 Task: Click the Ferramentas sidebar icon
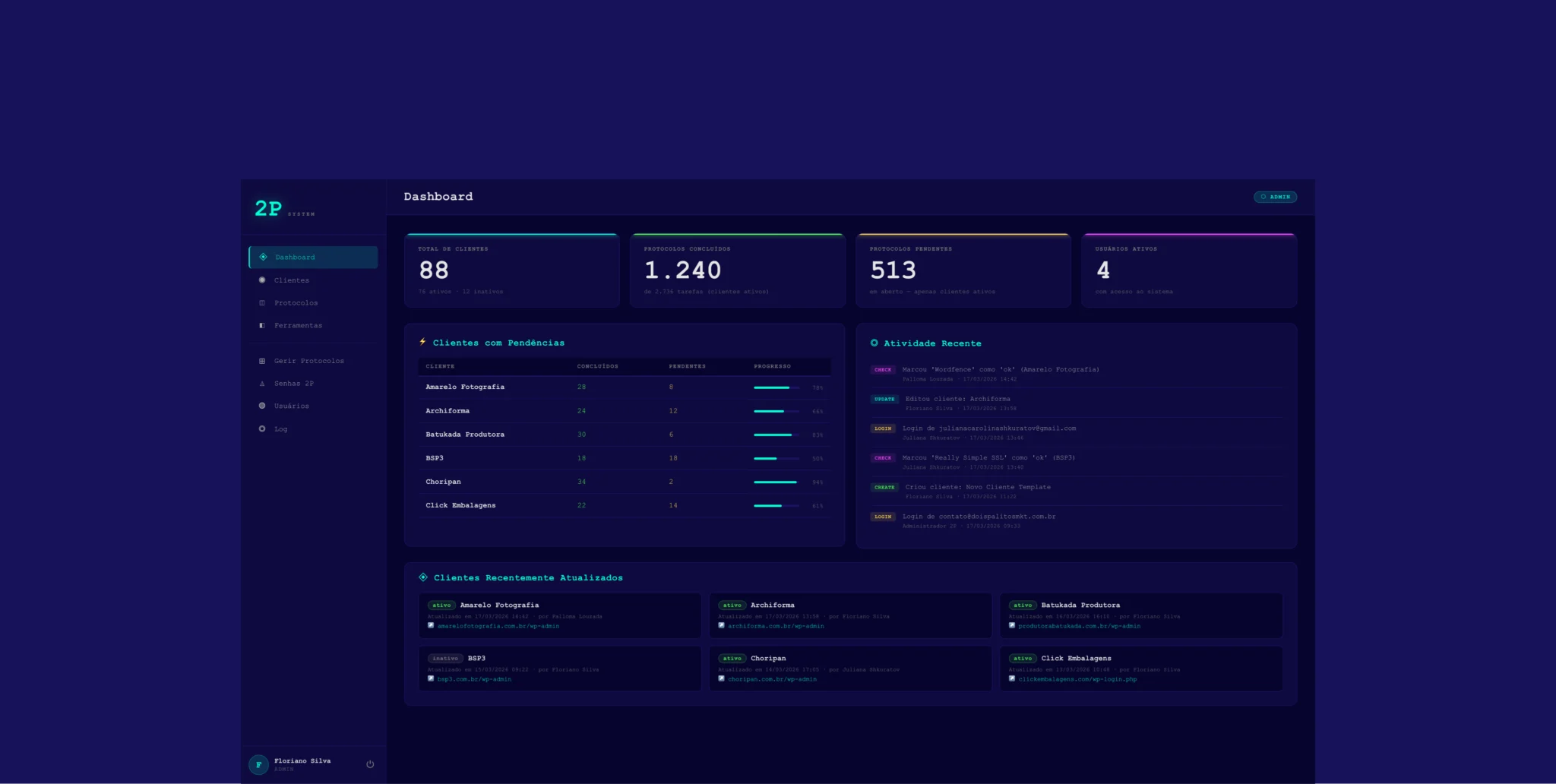(x=262, y=325)
